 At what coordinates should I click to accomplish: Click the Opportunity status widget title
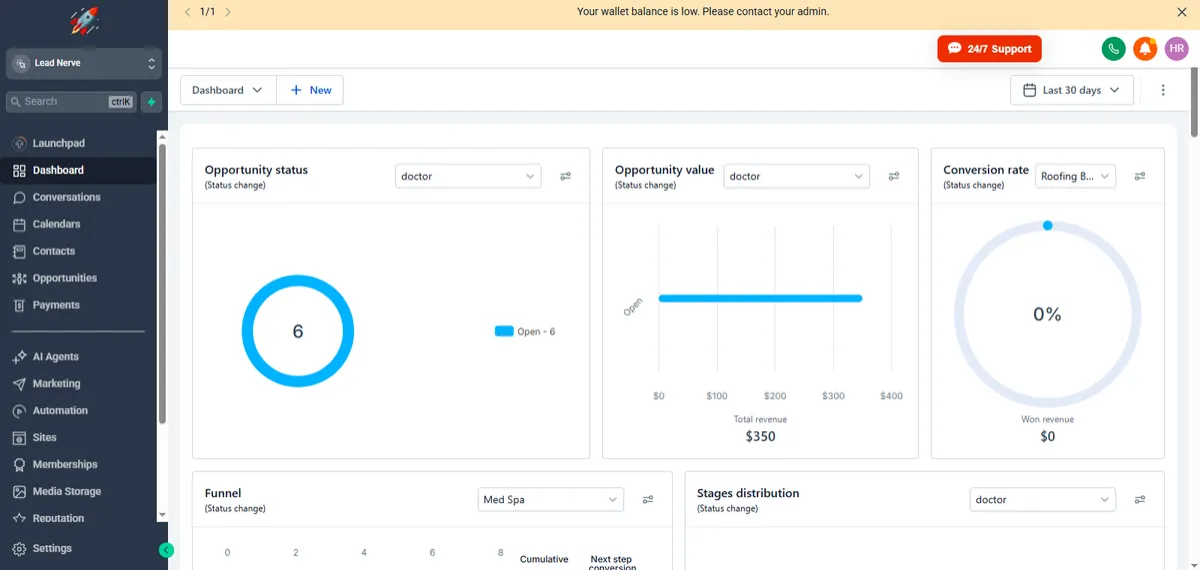(x=256, y=170)
